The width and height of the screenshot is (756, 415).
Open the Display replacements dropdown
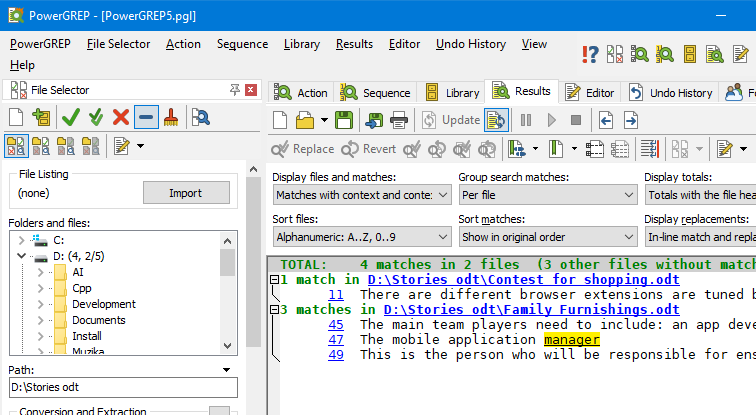pyautogui.click(x=701, y=237)
